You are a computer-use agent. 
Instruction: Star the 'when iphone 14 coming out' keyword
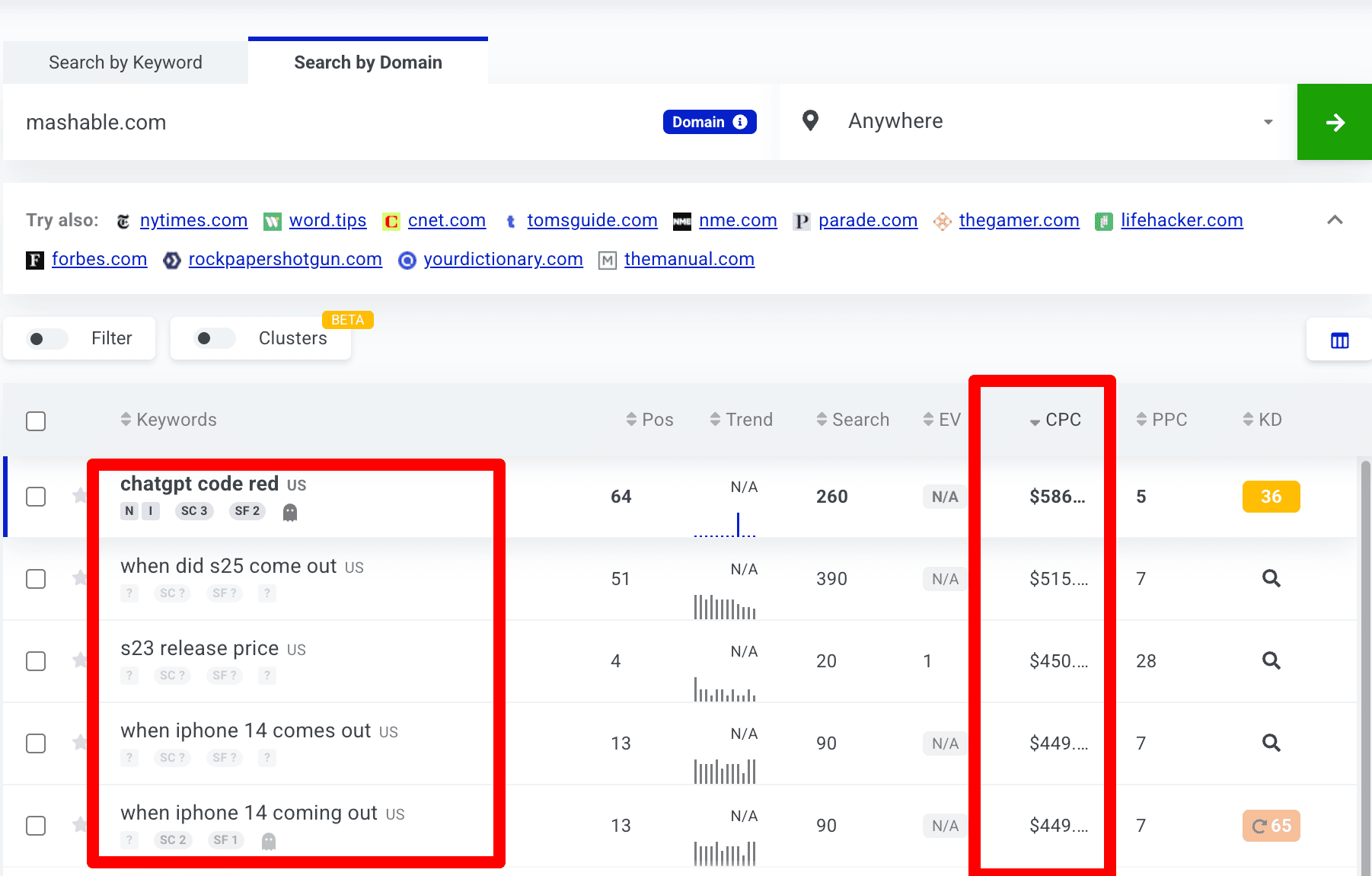click(x=79, y=825)
